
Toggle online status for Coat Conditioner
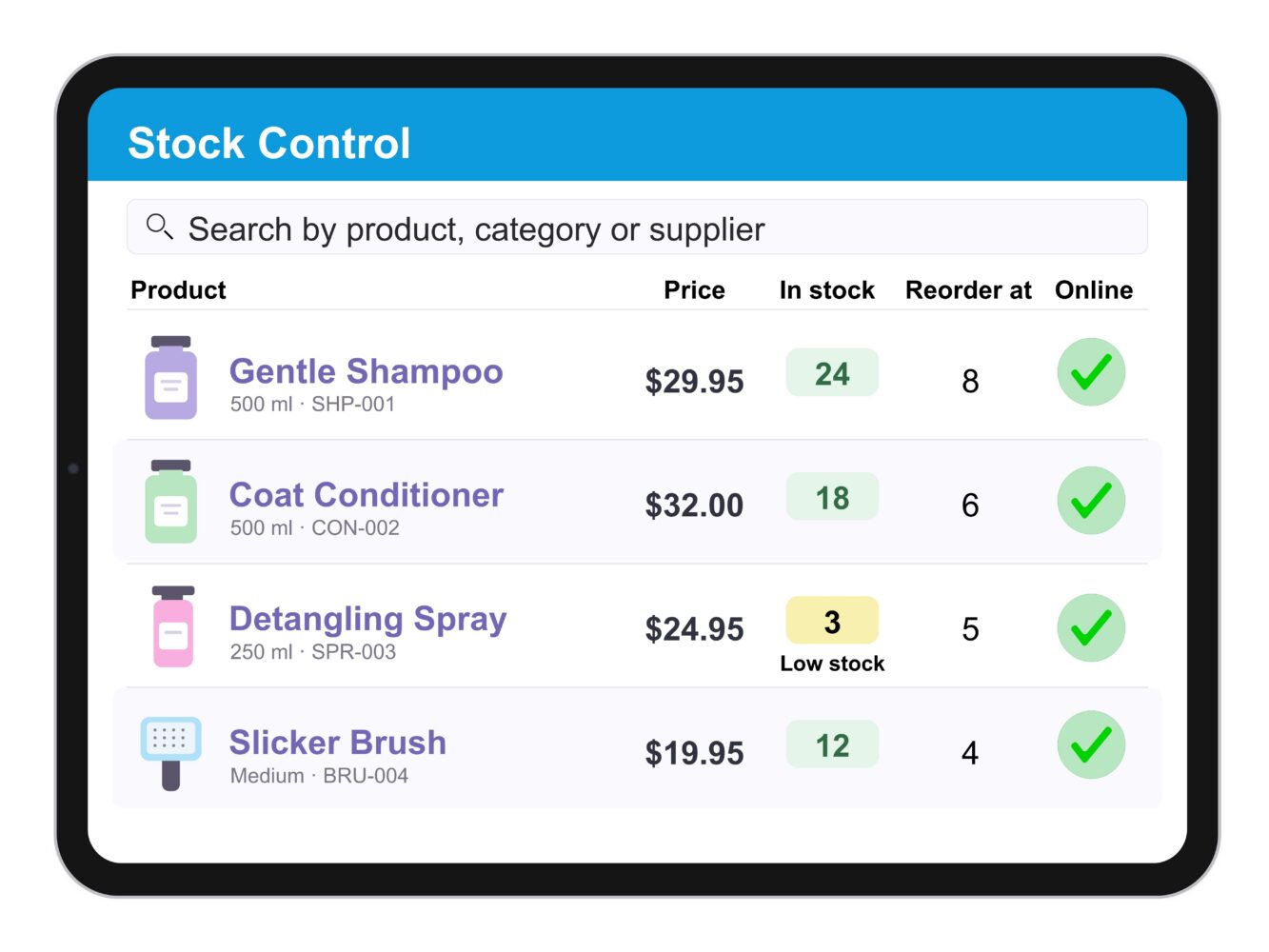click(1091, 500)
